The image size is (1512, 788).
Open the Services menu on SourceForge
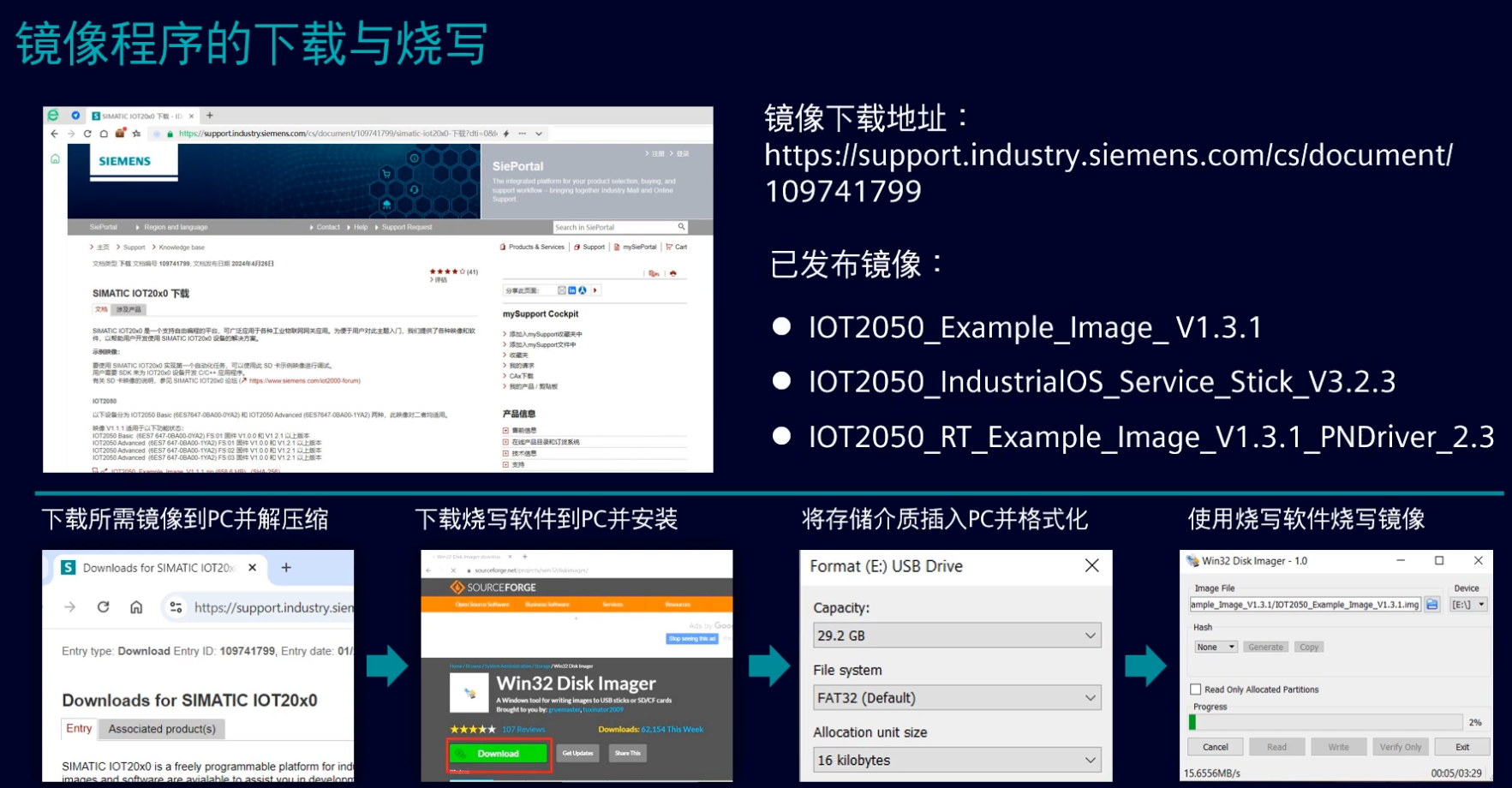(x=613, y=605)
